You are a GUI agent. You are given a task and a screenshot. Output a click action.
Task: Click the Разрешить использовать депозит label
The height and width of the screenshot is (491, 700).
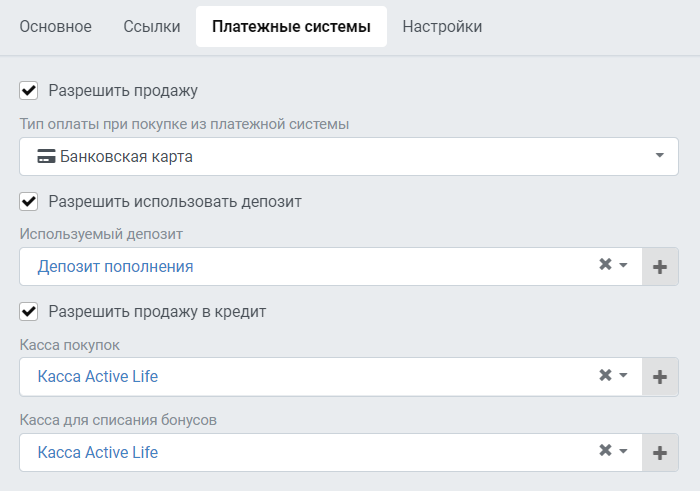point(175,201)
